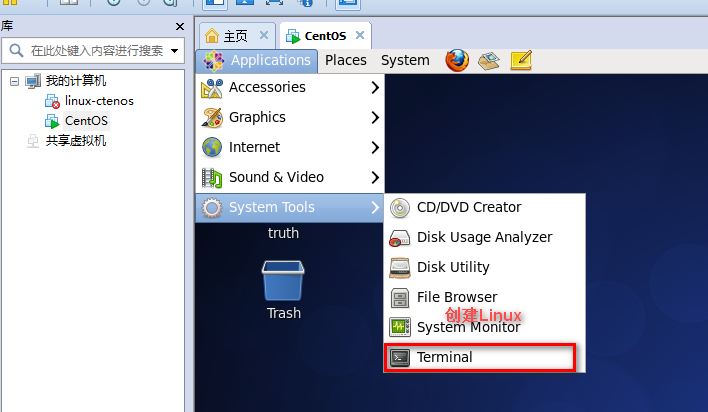Click the CentOS tab VM icon
The height and width of the screenshot is (412, 708).
click(x=293, y=36)
